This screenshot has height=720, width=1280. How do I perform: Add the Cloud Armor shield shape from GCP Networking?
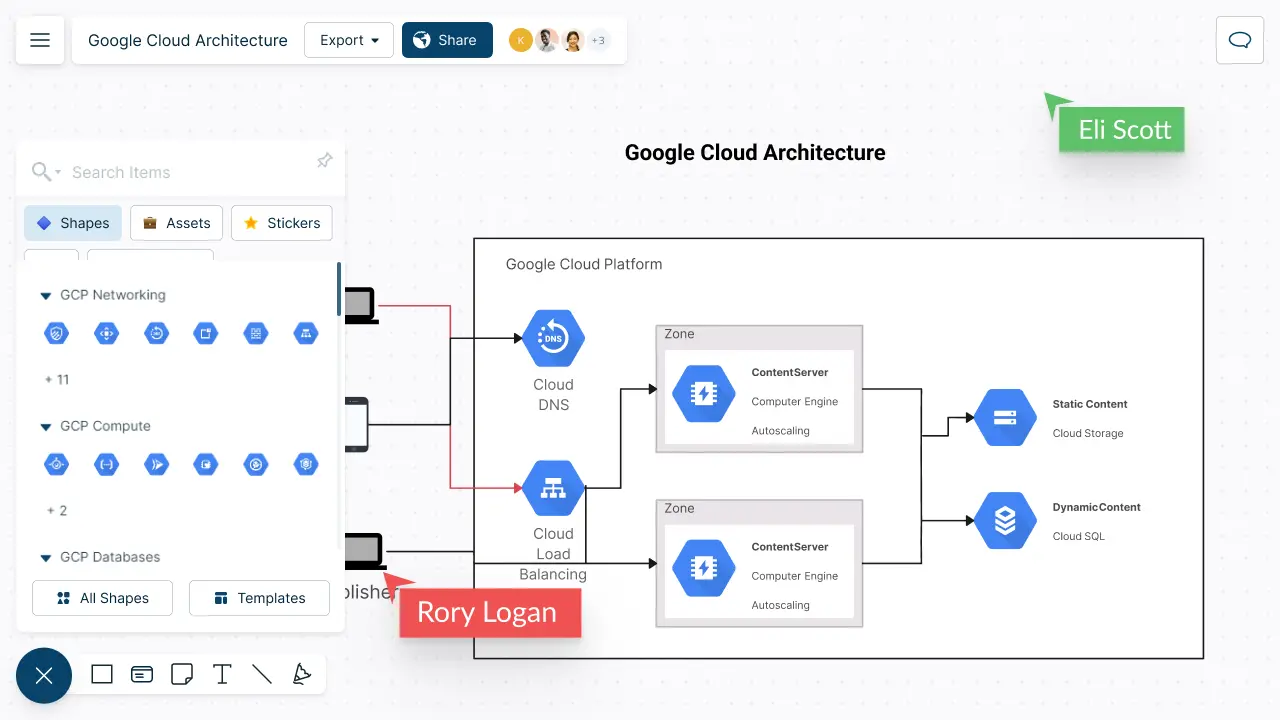click(57, 333)
